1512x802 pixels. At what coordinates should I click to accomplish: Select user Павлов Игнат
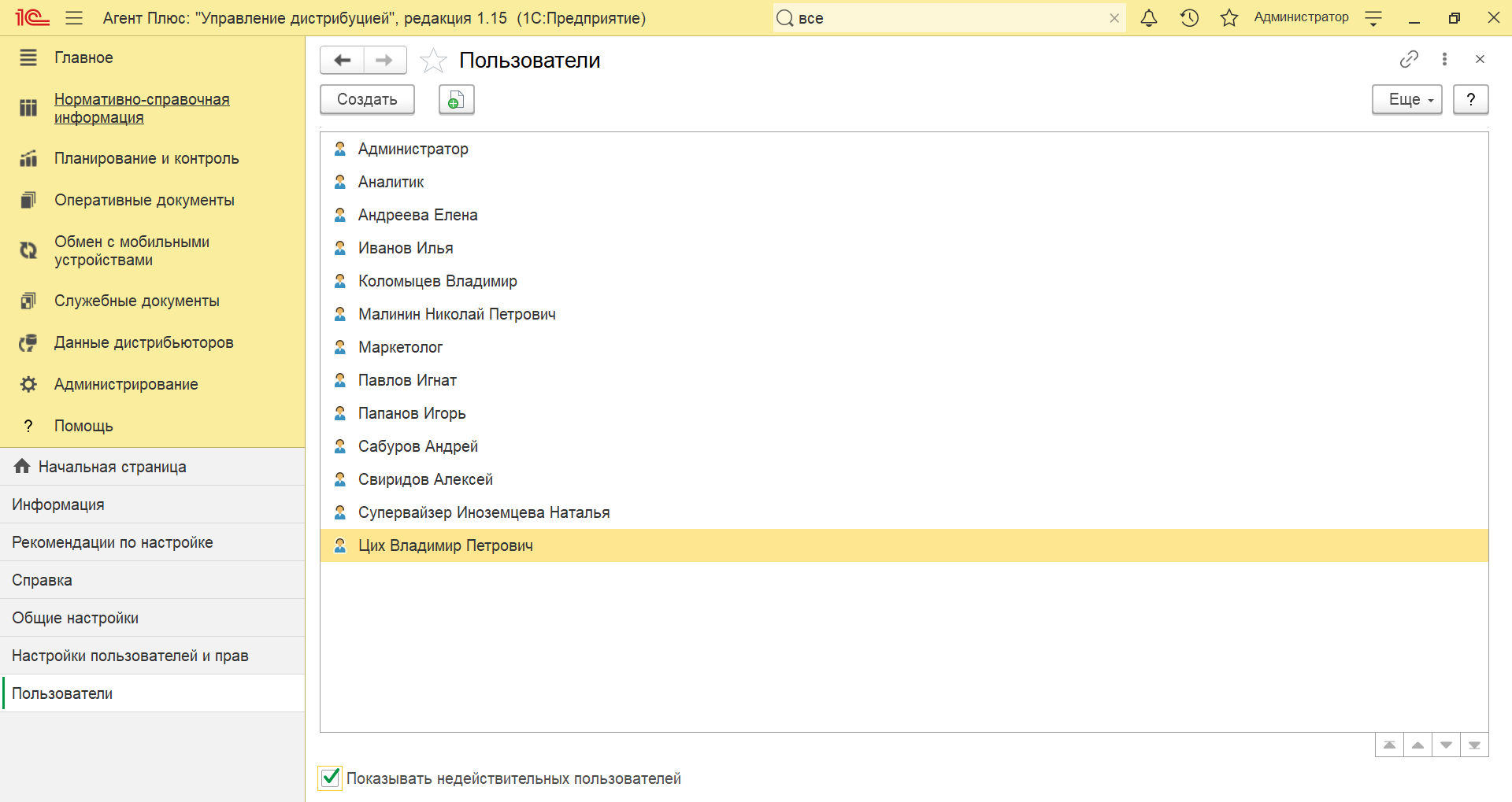(904, 380)
